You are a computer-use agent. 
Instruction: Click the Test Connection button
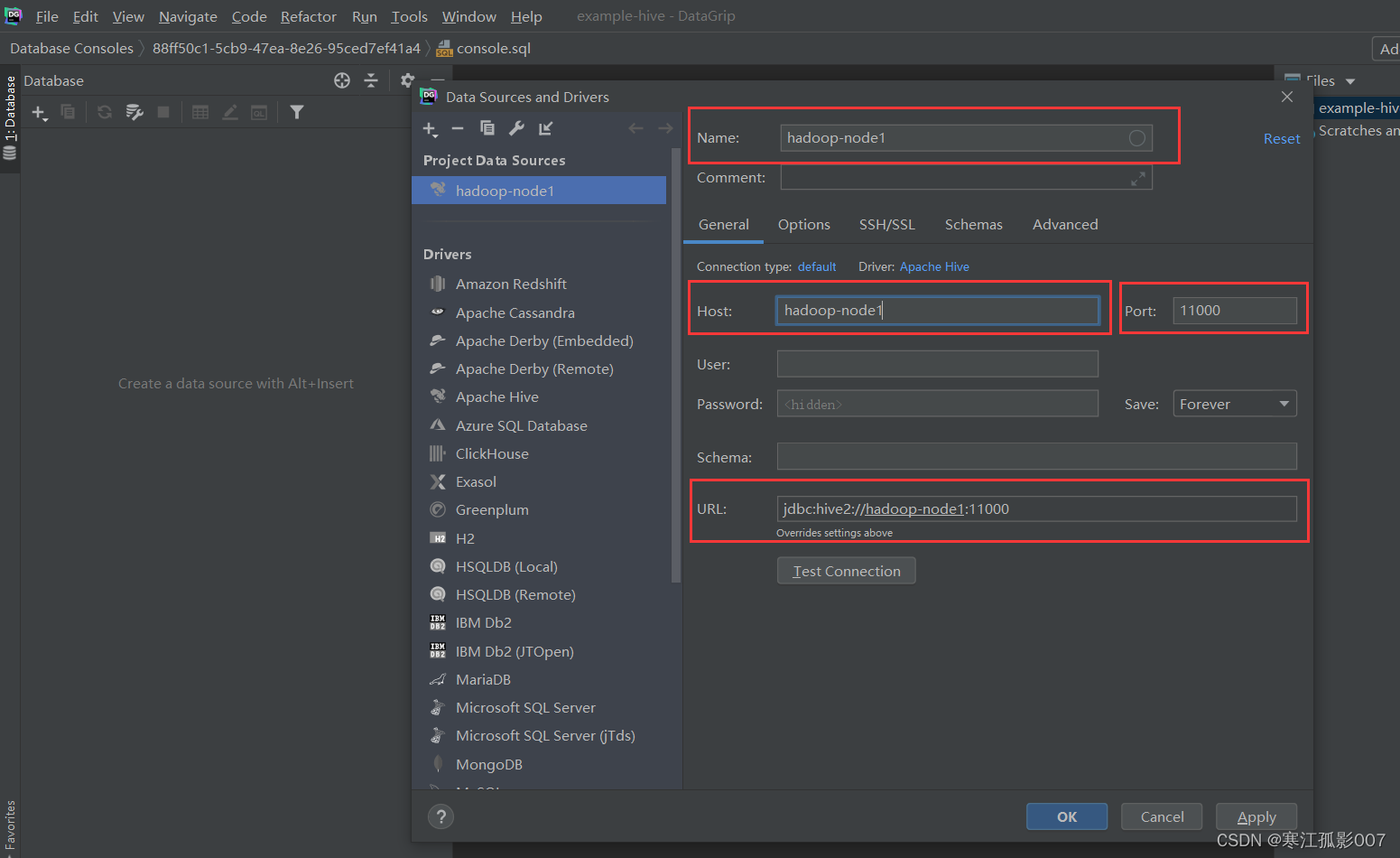(846, 571)
